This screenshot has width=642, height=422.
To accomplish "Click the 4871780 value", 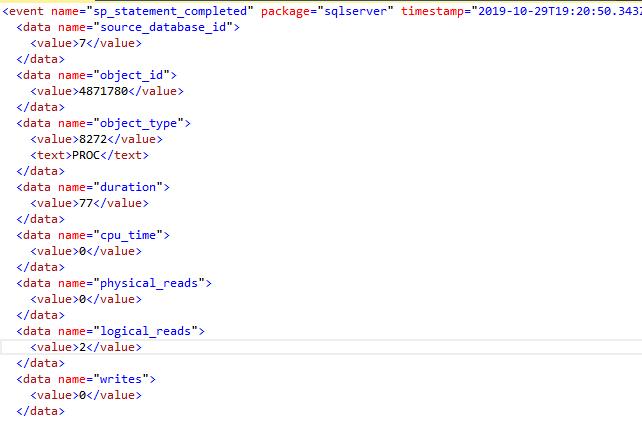I will tap(107, 91).
